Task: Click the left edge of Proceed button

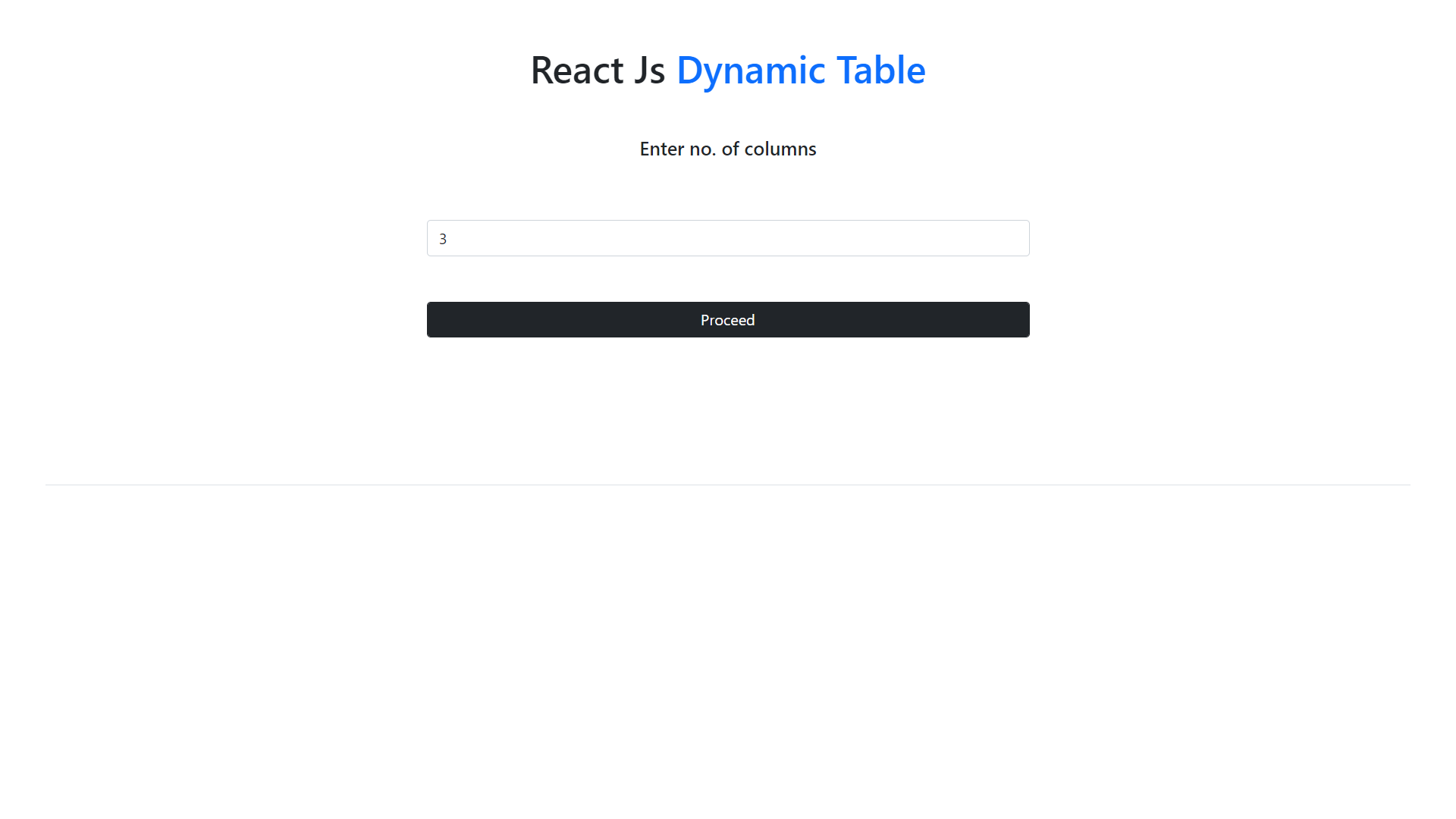Action: [x=436, y=320]
